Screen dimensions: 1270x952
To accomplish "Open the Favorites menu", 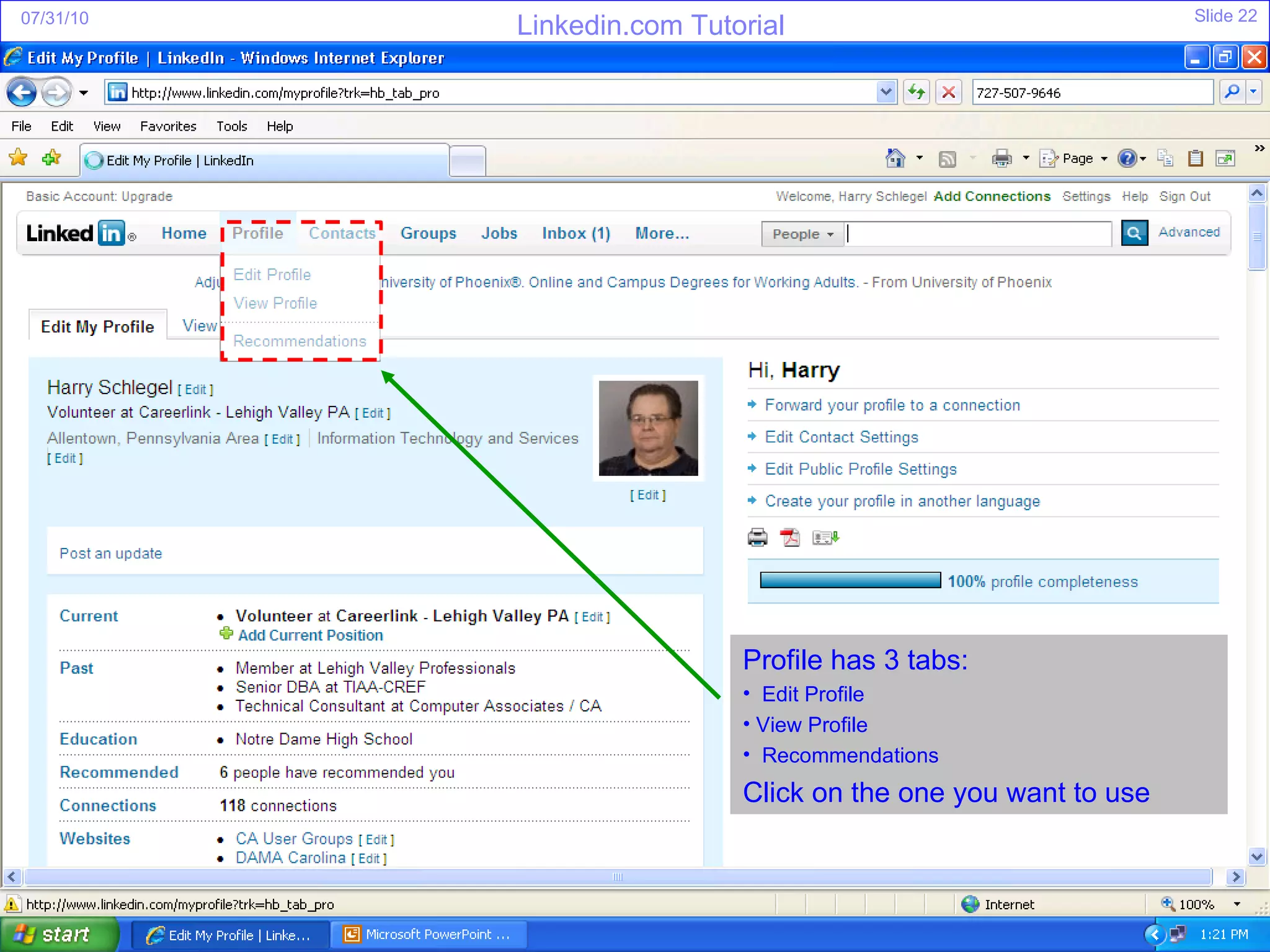I will (168, 126).
